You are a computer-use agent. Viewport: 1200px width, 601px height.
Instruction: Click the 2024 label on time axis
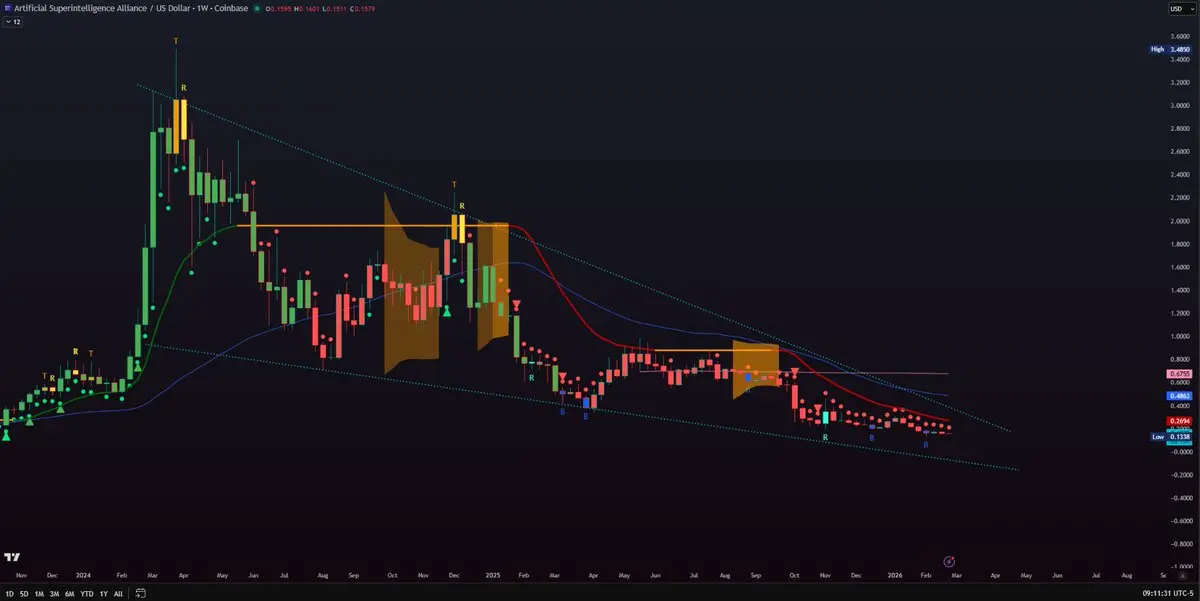click(x=83, y=577)
